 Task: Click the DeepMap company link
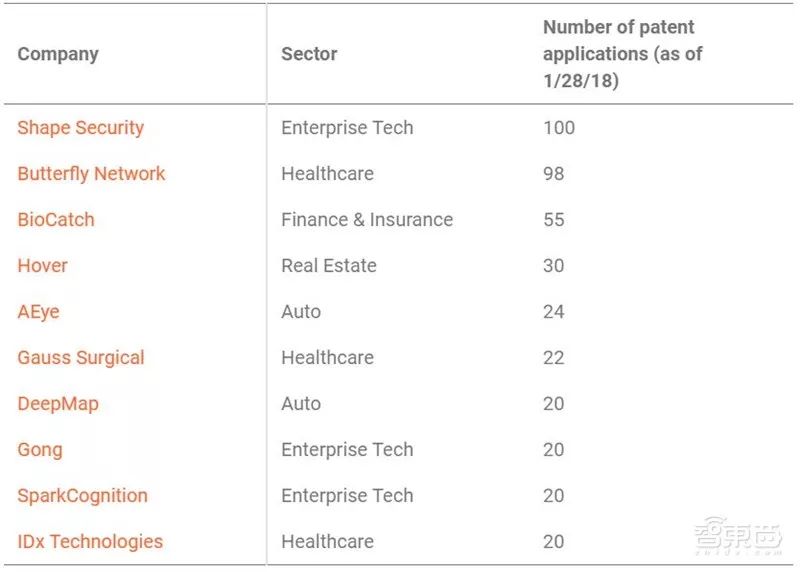point(58,404)
